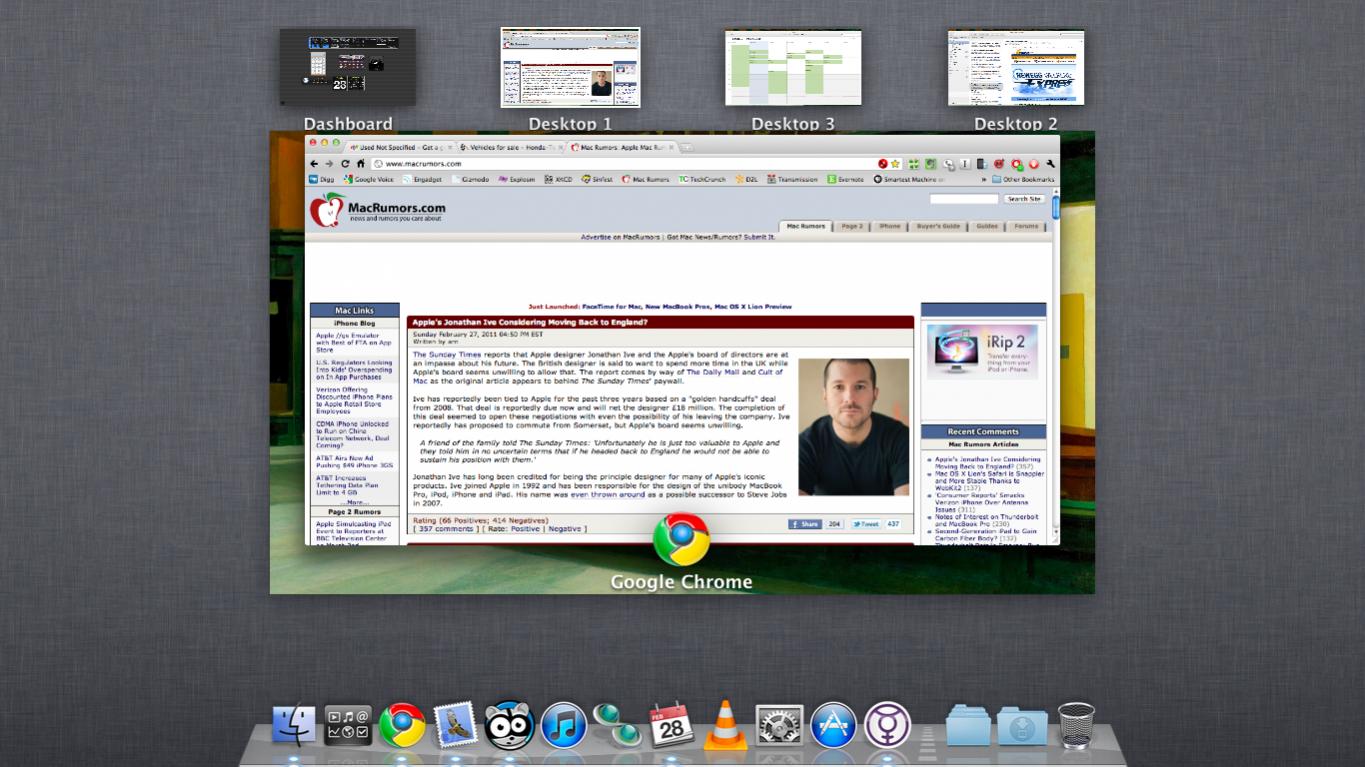Rate the article Positive
Viewport: 1365px width, 767px height.
pos(525,529)
